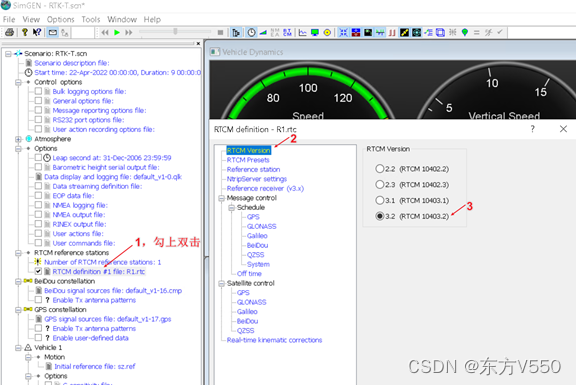
Task: Collapse the Scenario: RTK-T.scn root node
Action: [x=8, y=54]
